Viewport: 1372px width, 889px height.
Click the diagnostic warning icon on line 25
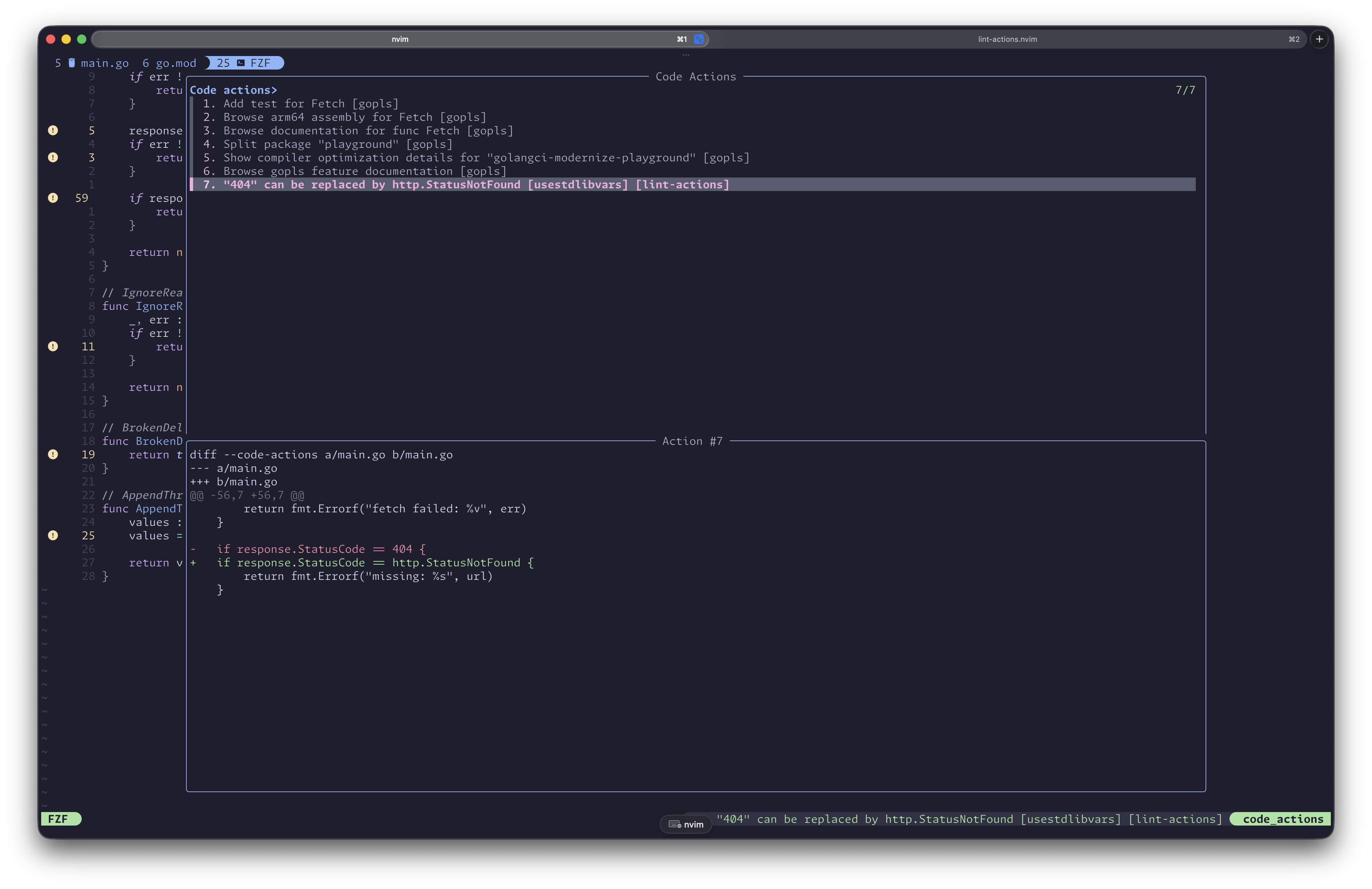(x=53, y=535)
